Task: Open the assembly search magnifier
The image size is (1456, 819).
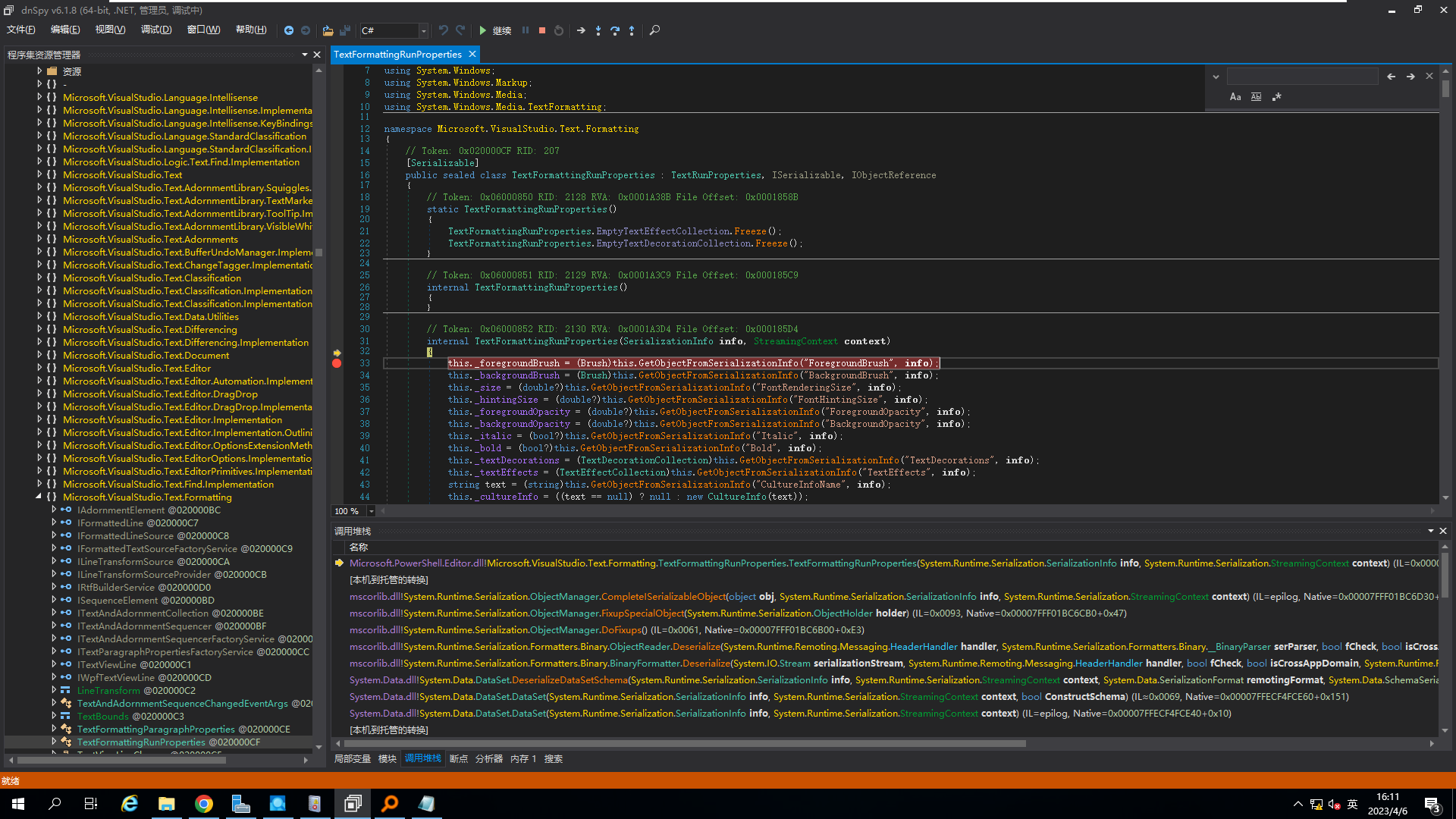Action: click(654, 30)
